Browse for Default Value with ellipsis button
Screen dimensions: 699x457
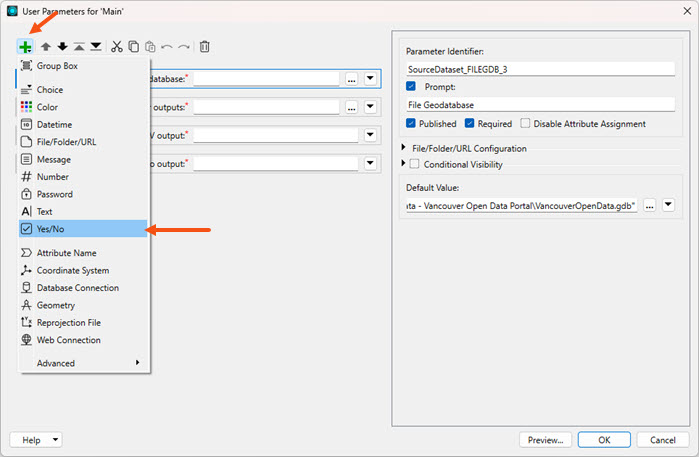click(x=650, y=206)
